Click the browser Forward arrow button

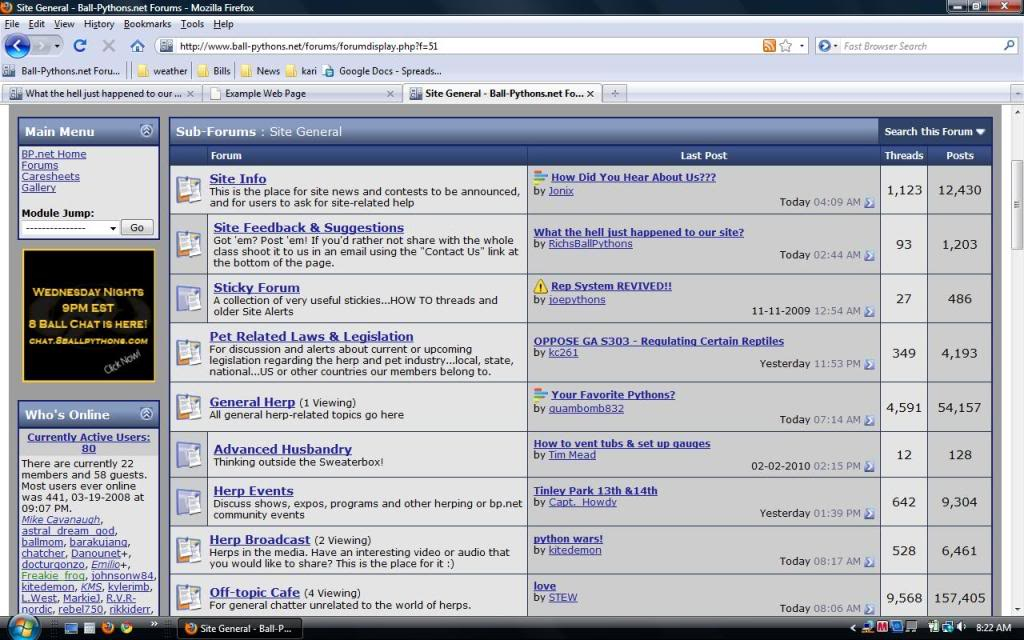tap(42, 46)
